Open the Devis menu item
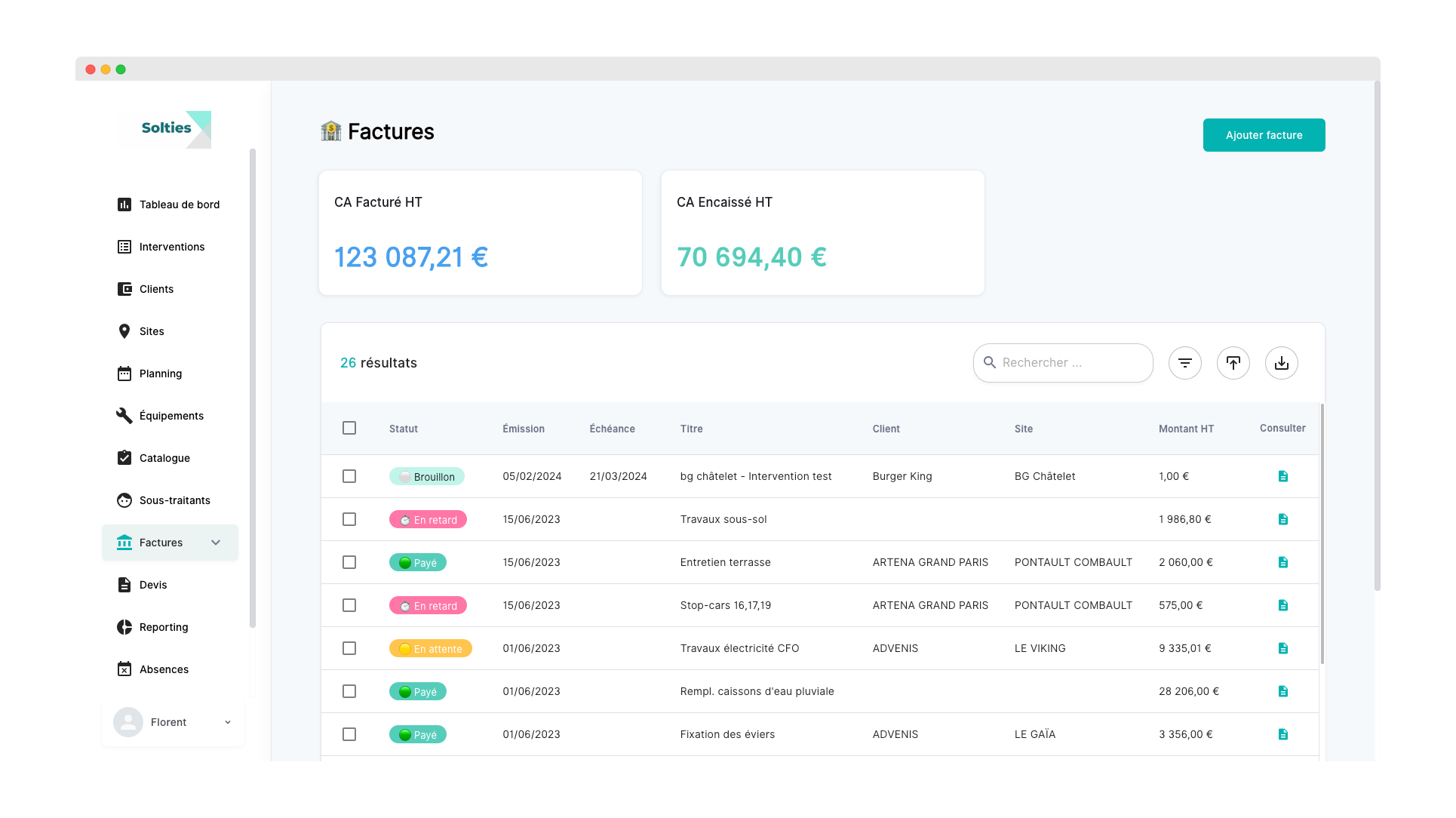The width and height of the screenshot is (1456, 818). tap(153, 585)
